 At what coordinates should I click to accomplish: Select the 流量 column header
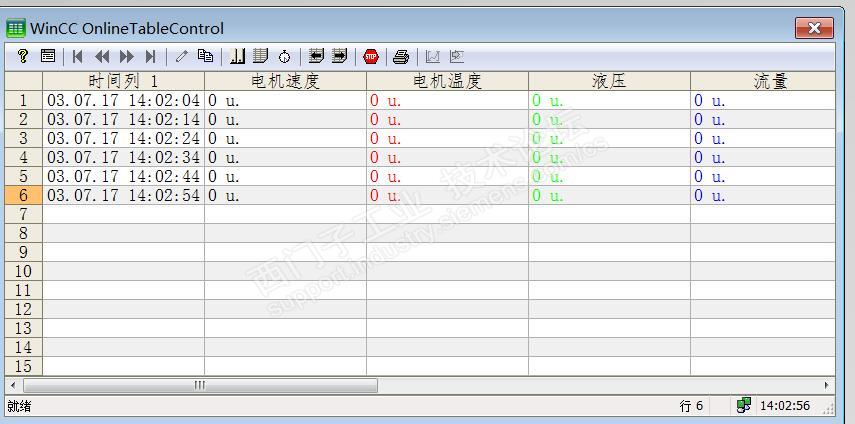(x=763, y=81)
